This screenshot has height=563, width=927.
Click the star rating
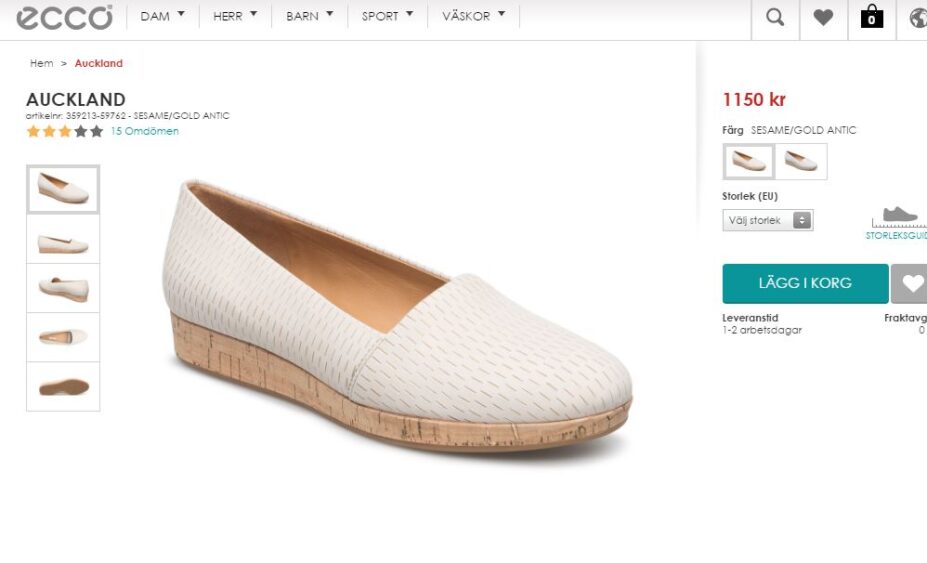coord(64,131)
